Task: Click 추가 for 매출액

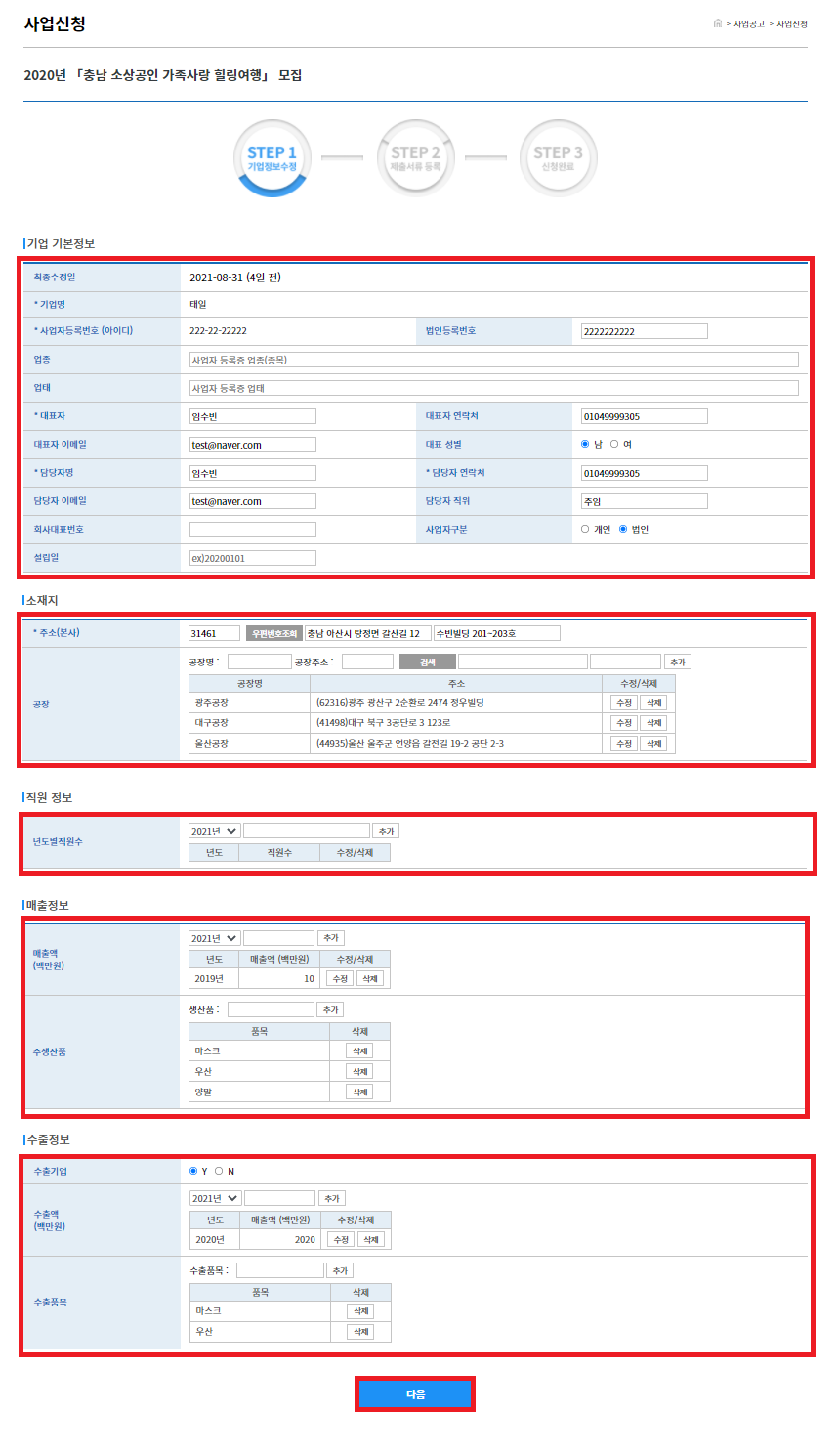Action: 331,938
